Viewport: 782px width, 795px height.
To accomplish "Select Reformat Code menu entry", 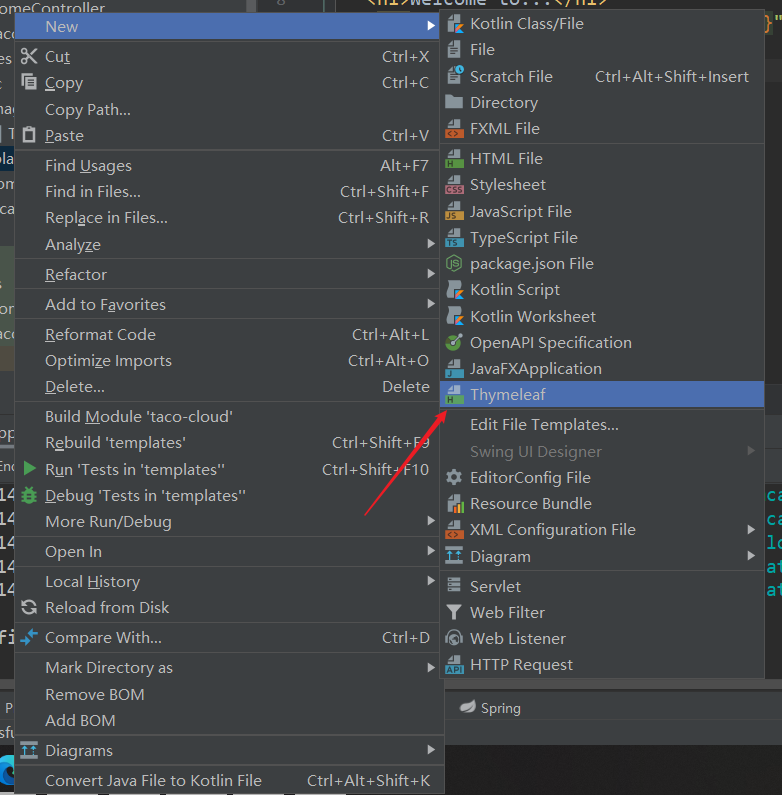I will tap(227, 335).
